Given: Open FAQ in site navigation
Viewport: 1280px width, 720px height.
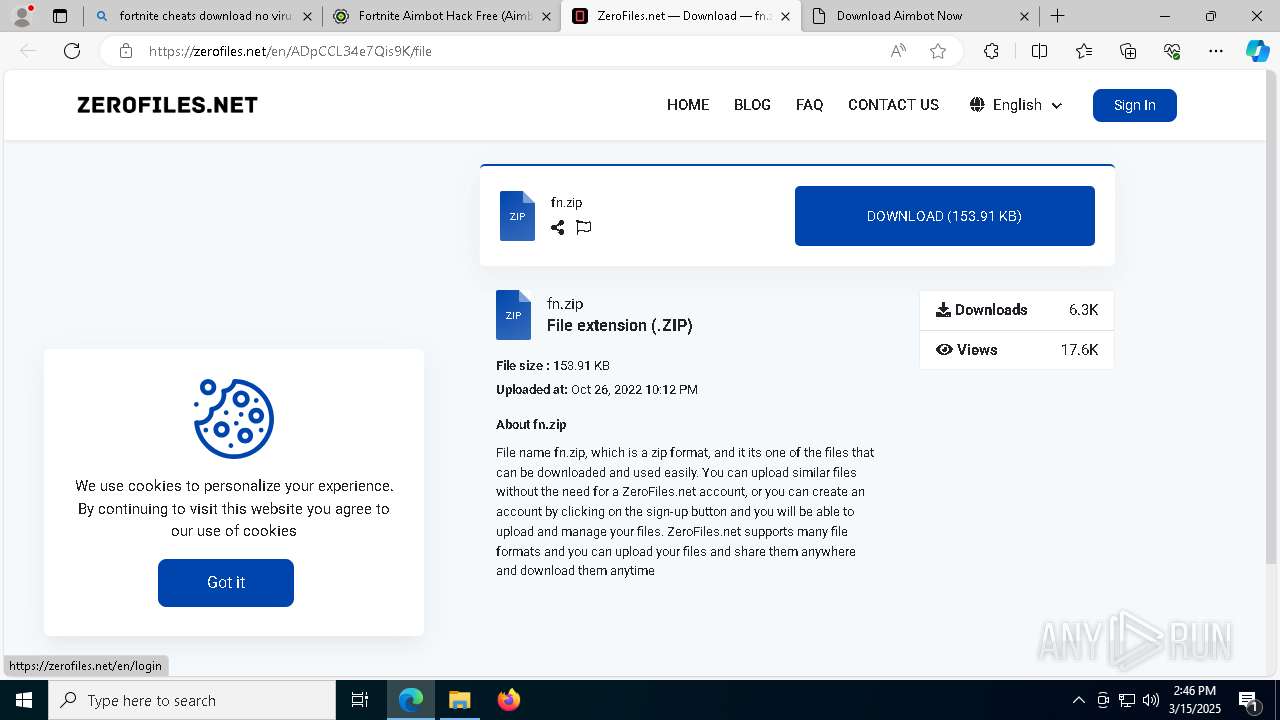Looking at the screenshot, I should click(x=809, y=105).
